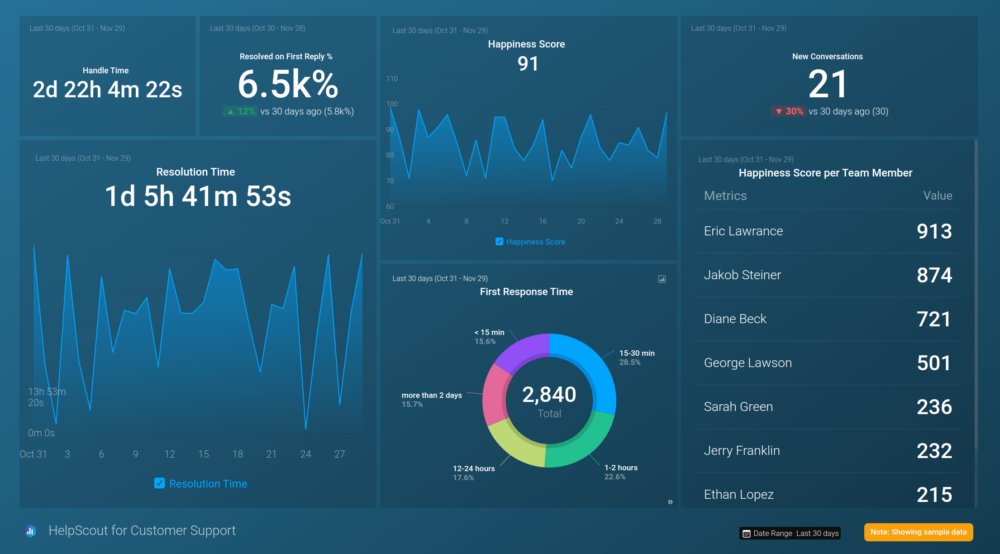Click the 'Showing sample data' note button
Viewport: 1000px width, 554px height.
918,533
